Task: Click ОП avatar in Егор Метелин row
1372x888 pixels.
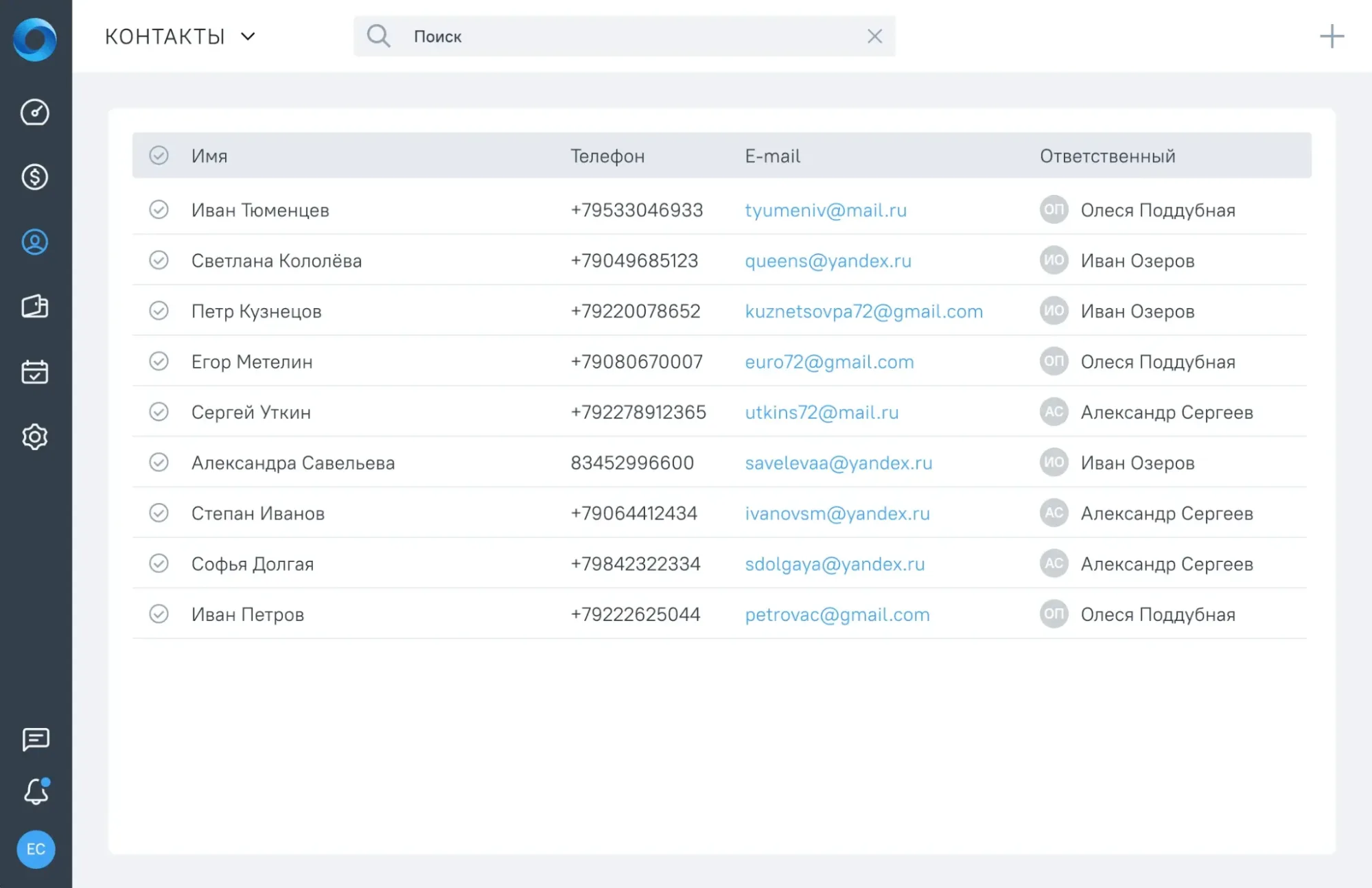Action: tap(1054, 361)
